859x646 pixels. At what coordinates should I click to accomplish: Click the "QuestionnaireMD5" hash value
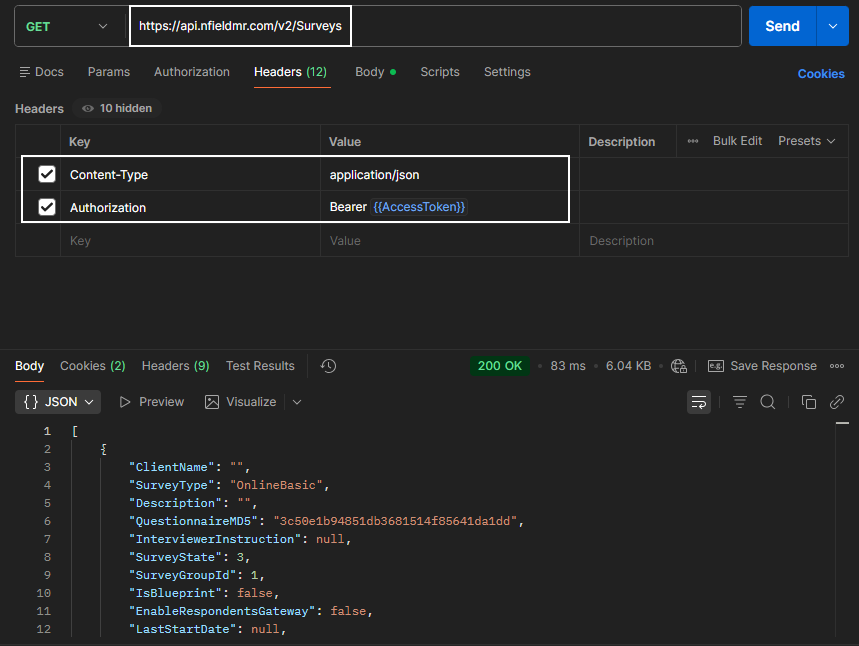pos(395,521)
